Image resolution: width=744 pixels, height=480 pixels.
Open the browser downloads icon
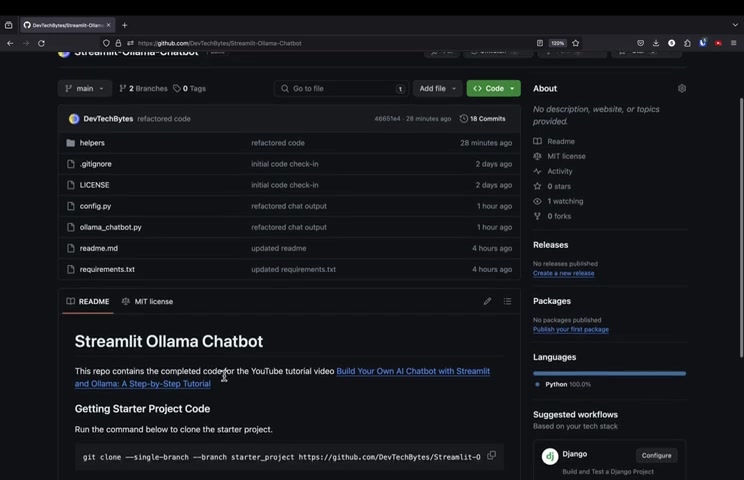pyautogui.click(x=656, y=43)
